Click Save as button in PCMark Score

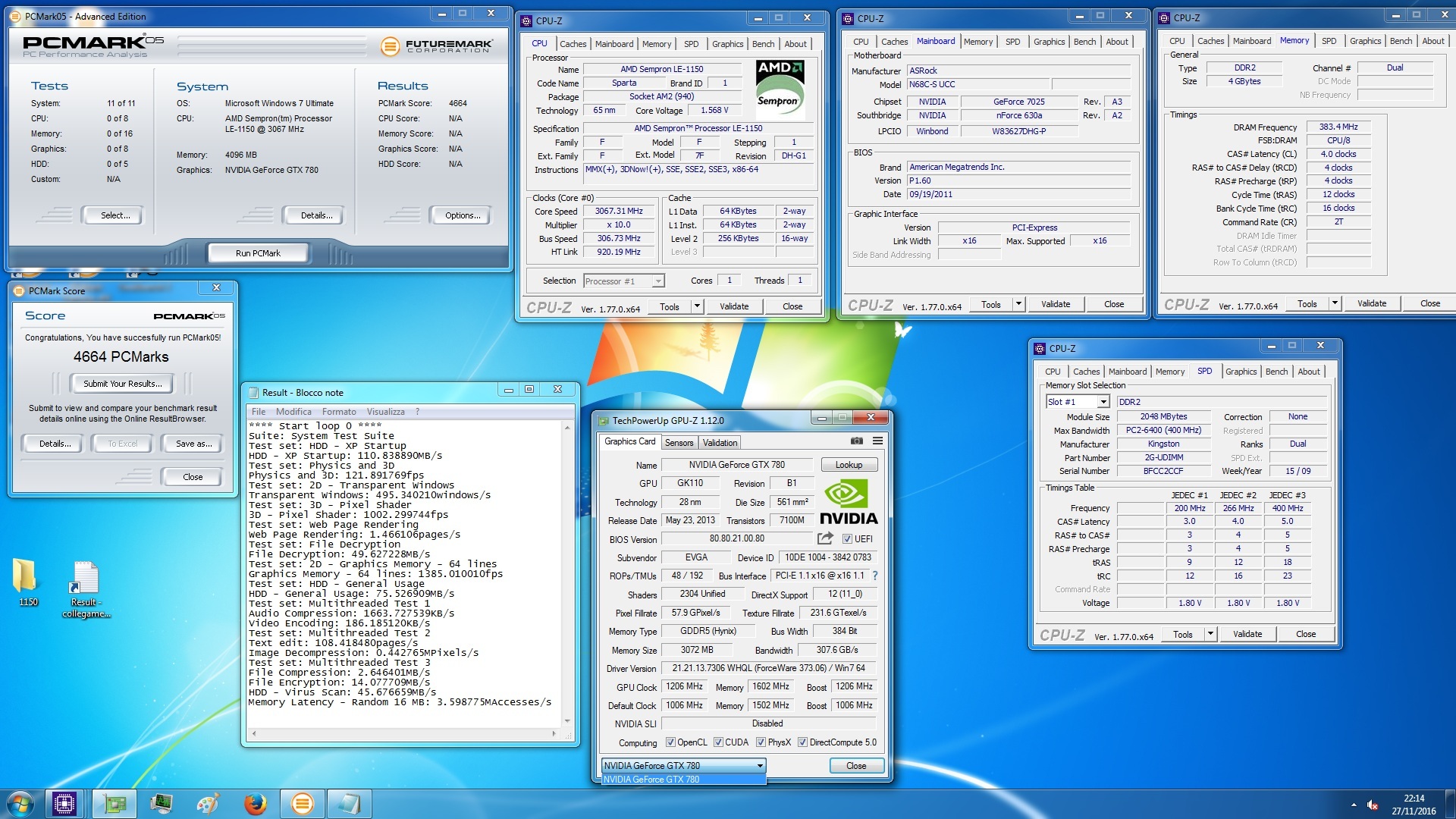[193, 444]
